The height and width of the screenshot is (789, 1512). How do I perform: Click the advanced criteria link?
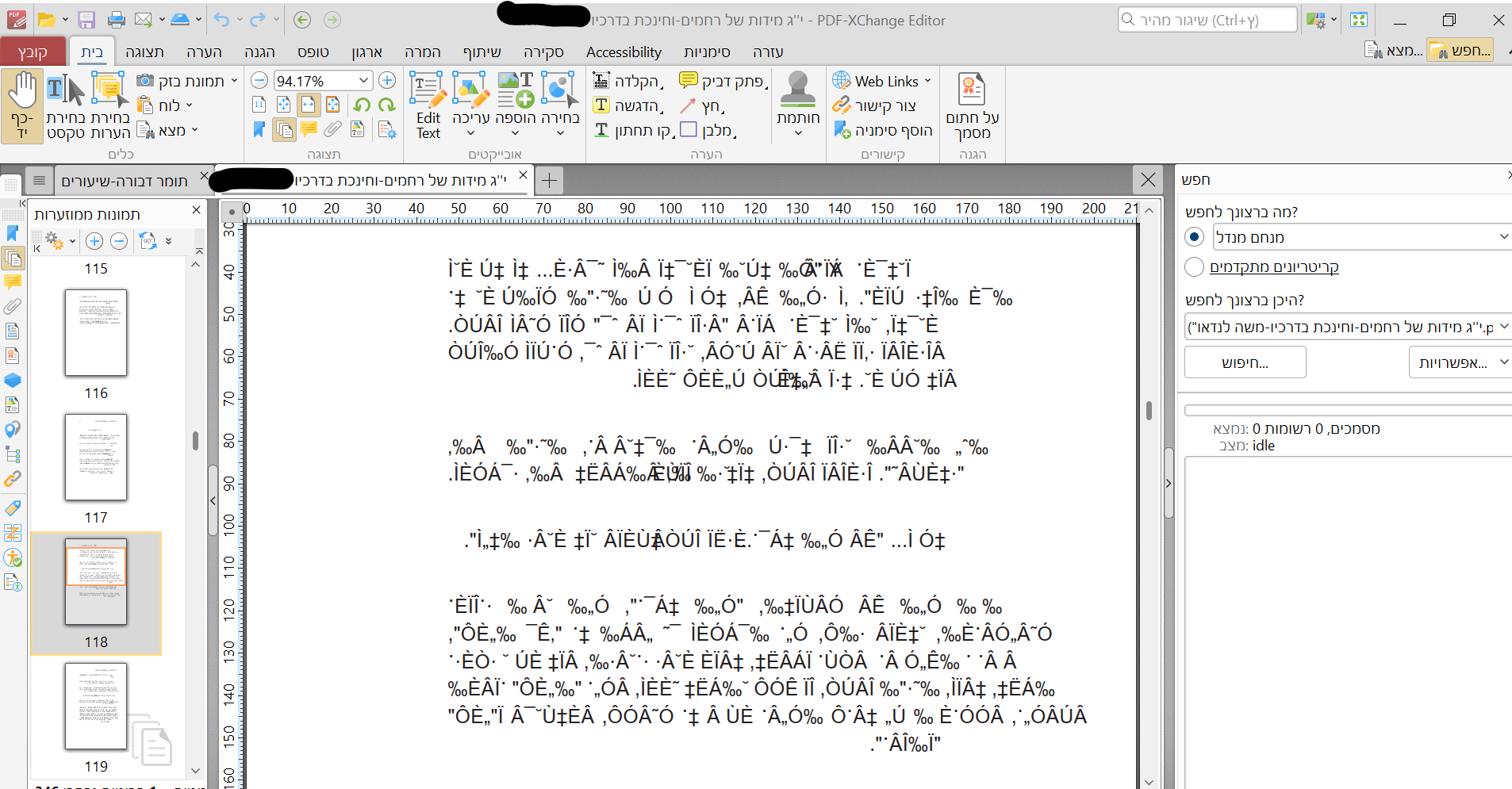point(1274,267)
